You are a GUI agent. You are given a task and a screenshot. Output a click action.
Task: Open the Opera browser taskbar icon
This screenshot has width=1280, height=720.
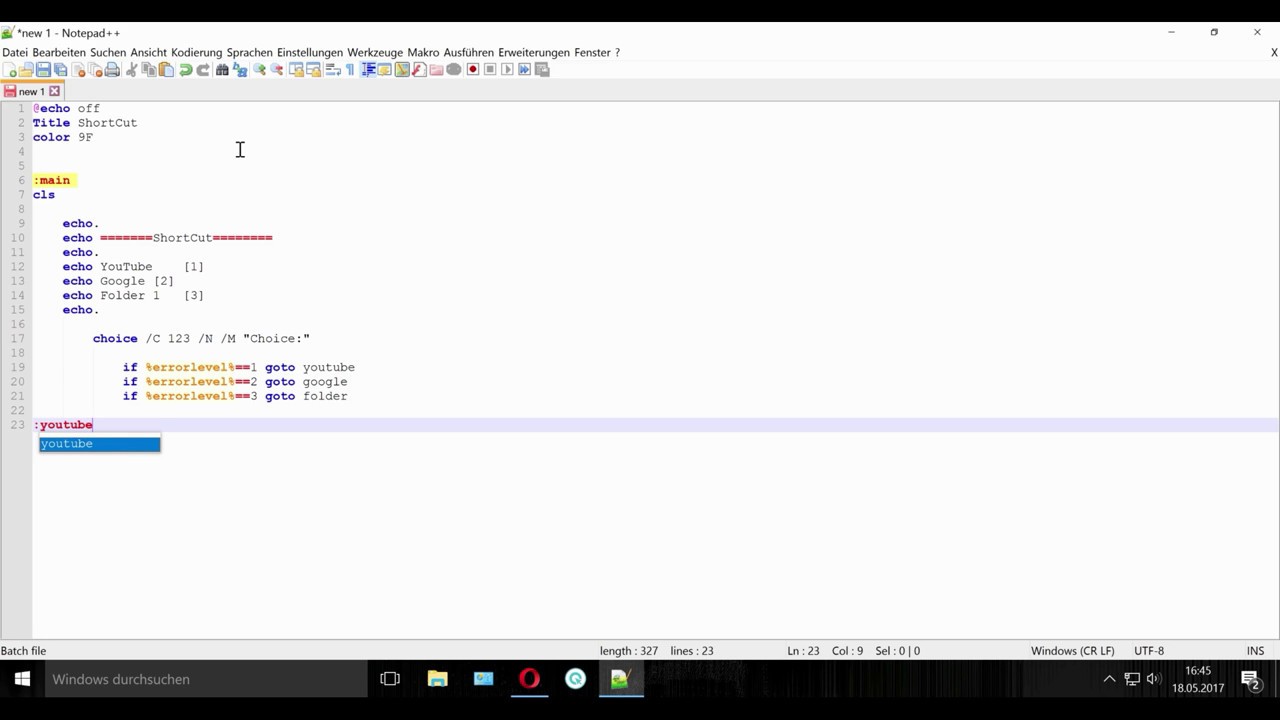point(529,679)
